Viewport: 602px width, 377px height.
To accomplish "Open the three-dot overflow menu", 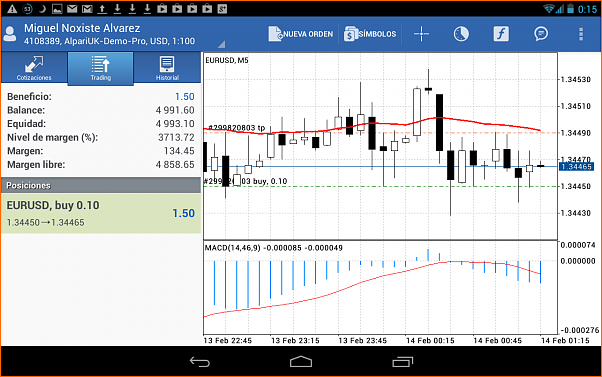I will tap(581, 34).
